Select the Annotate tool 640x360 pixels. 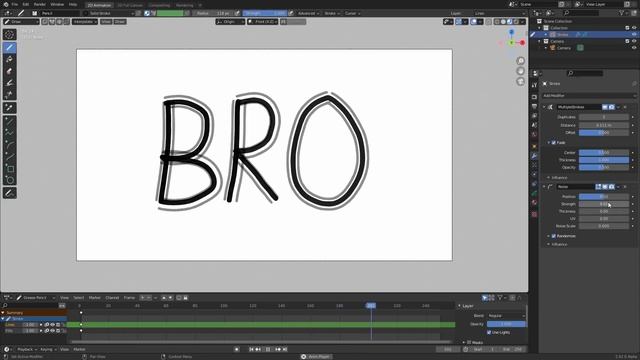[9, 193]
